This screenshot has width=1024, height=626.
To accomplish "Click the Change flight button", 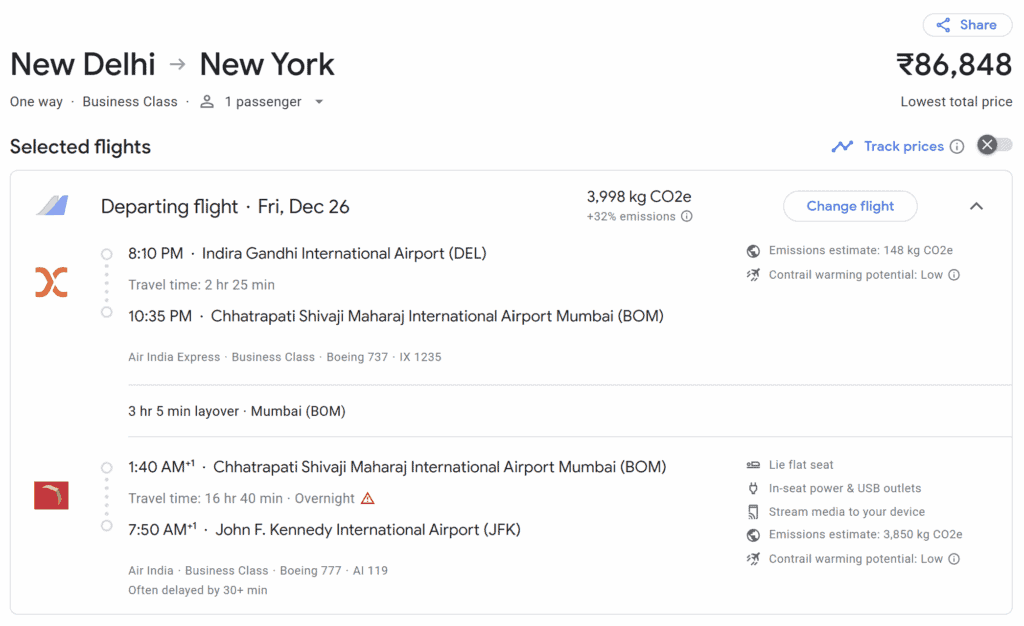I will click(x=850, y=206).
